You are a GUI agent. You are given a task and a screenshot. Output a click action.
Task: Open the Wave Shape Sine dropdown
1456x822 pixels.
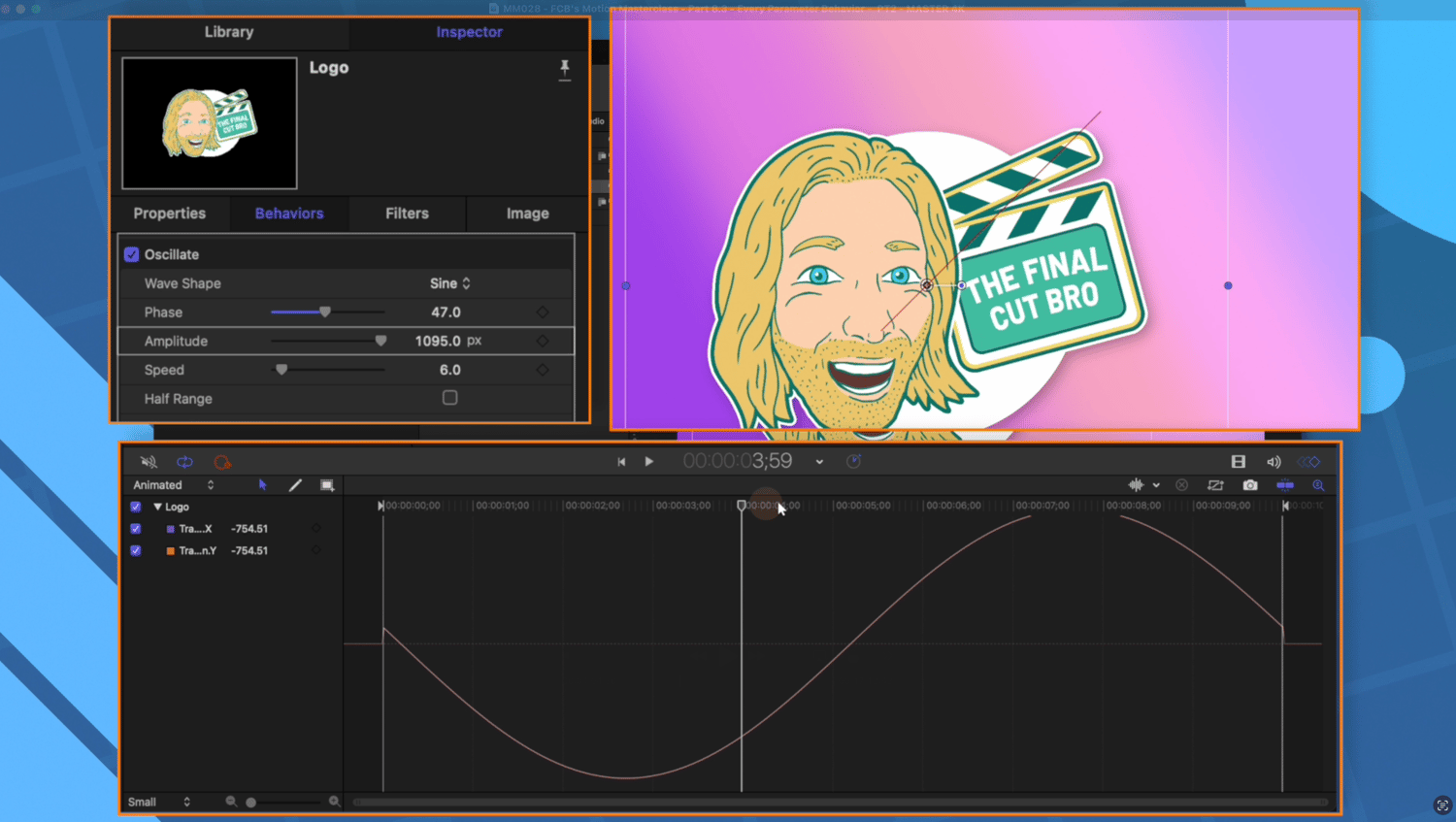click(450, 283)
